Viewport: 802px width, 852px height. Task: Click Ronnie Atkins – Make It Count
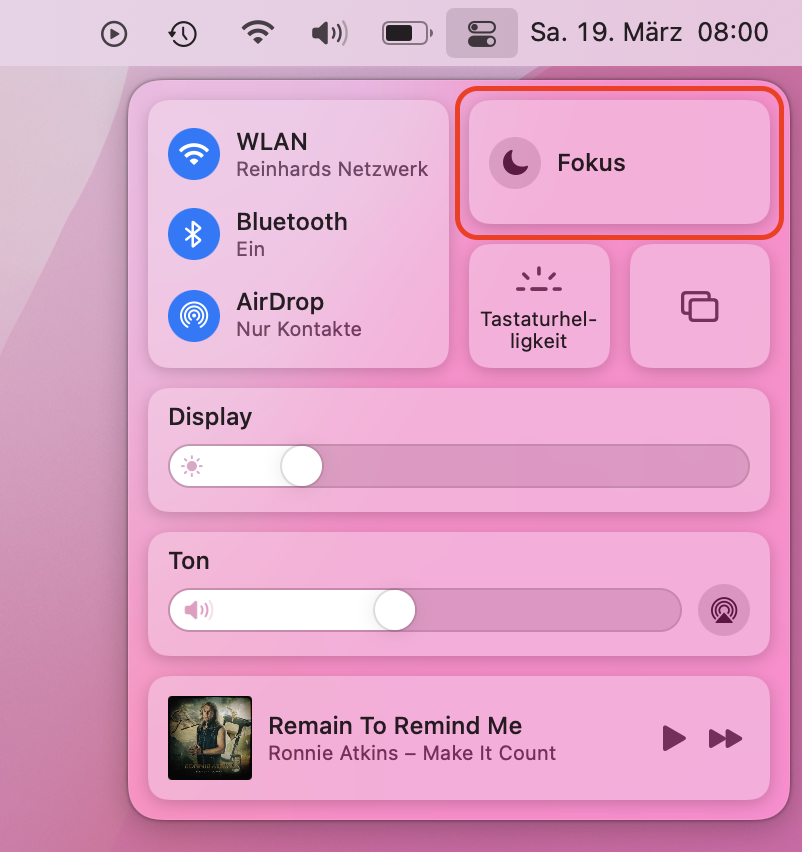[412, 753]
